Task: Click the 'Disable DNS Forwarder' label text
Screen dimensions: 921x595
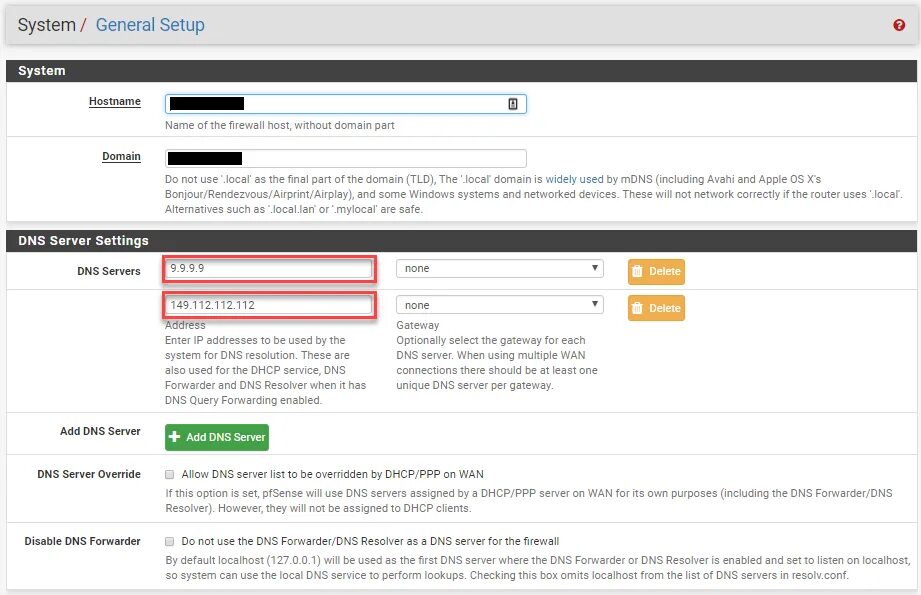Action: coord(82,541)
